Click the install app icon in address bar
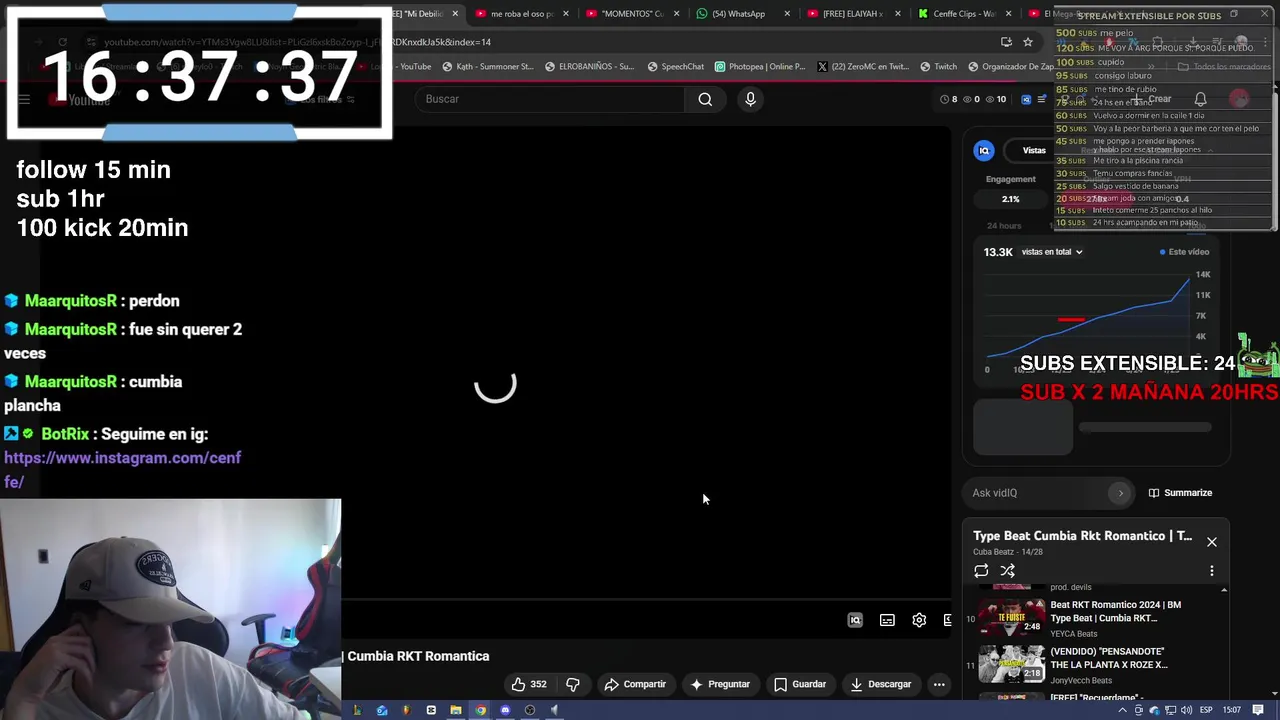Viewport: 1280px width, 720px height. coord(1006,42)
